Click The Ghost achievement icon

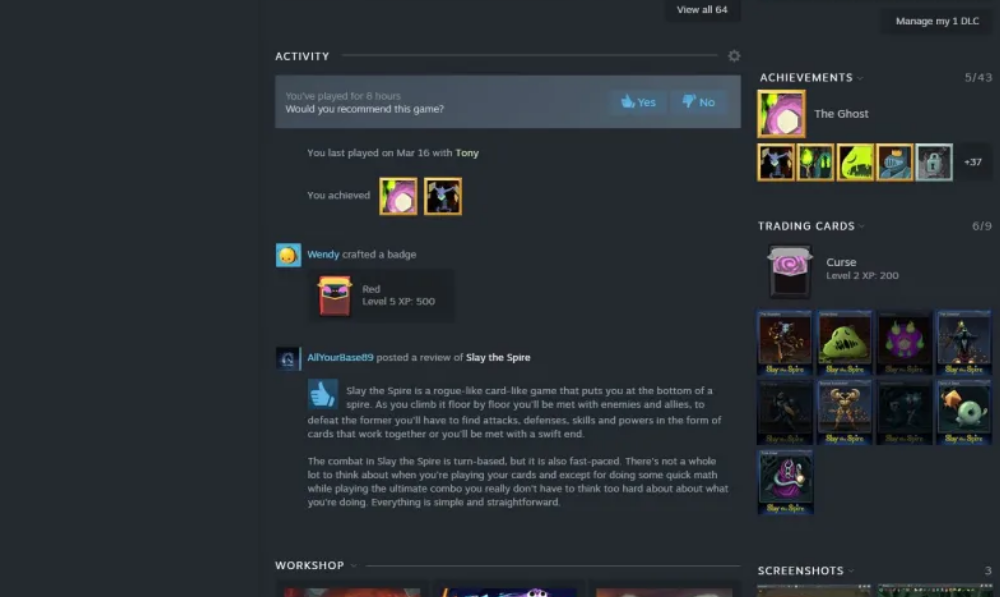tap(781, 114)
